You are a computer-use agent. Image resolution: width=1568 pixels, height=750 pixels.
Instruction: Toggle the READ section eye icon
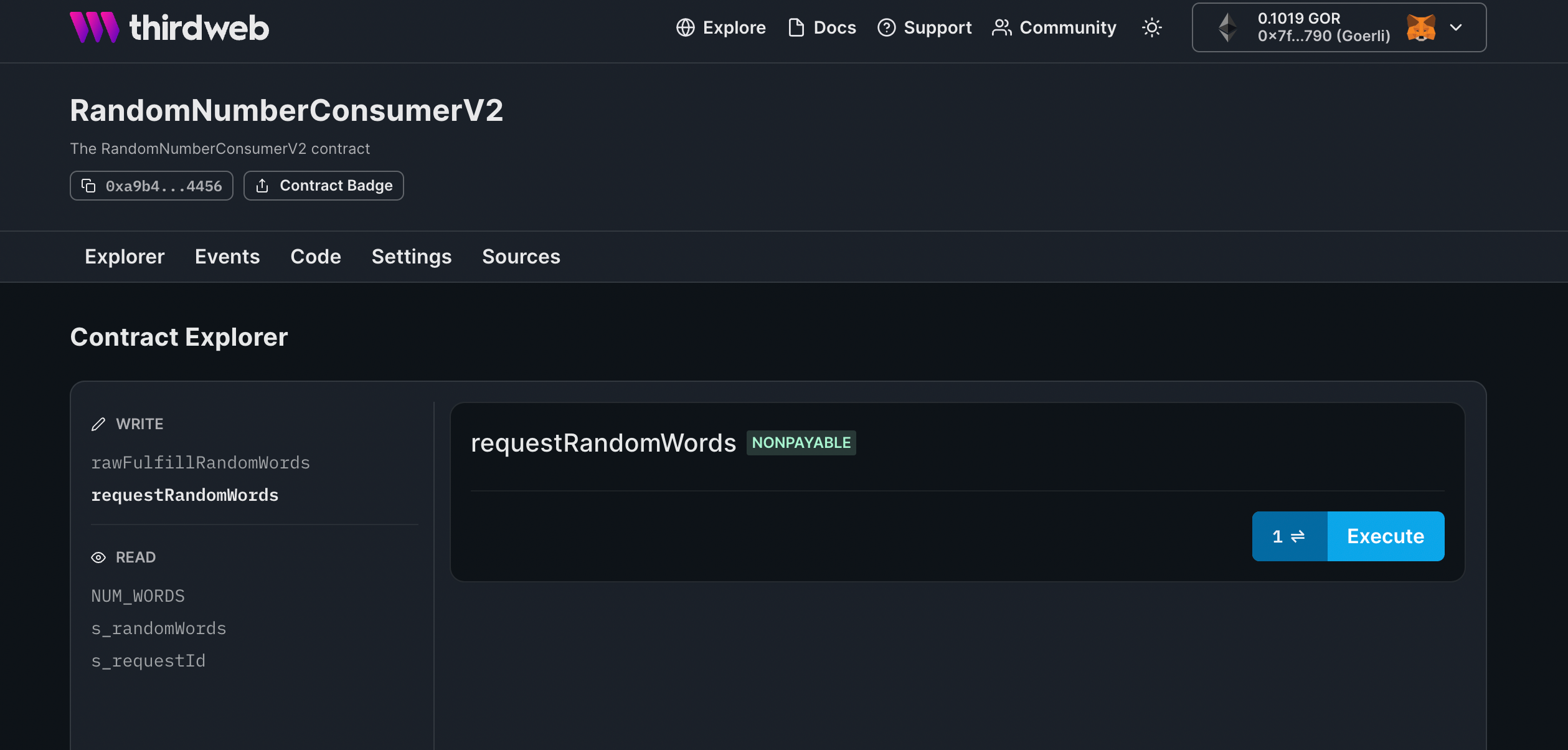(x=99, y=557)
